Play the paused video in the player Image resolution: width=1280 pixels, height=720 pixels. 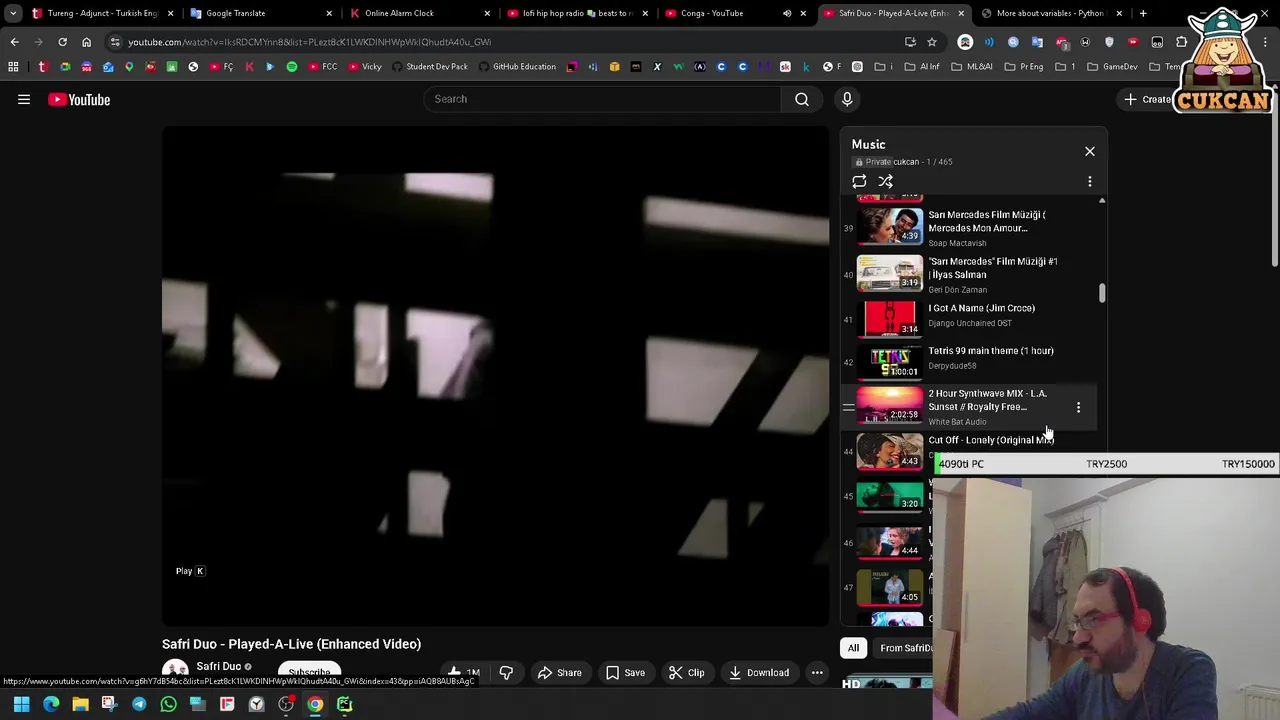pyautogui.click(x=495, y=376)
